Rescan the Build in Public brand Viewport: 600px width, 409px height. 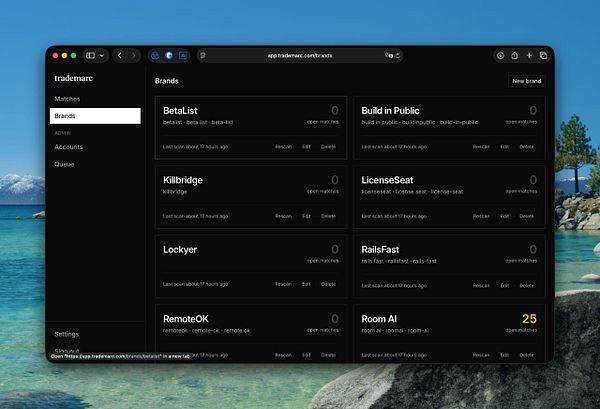(481, 147)
